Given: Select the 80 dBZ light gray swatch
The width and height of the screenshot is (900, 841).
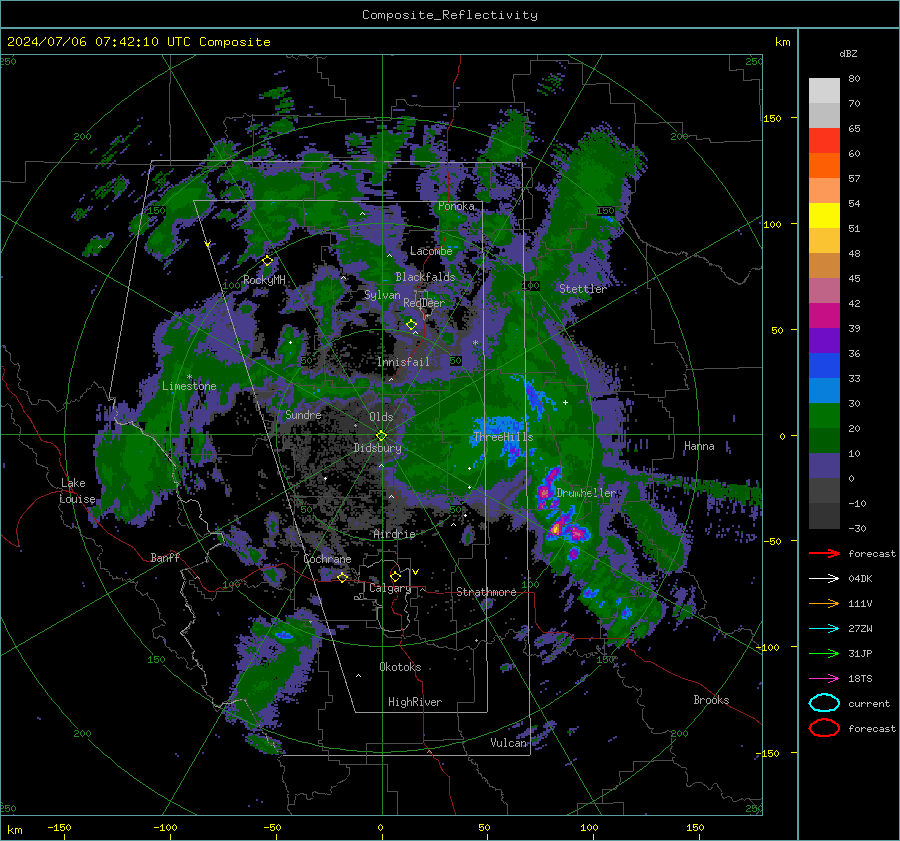Looking at the screenshot, I should point(824,90).
